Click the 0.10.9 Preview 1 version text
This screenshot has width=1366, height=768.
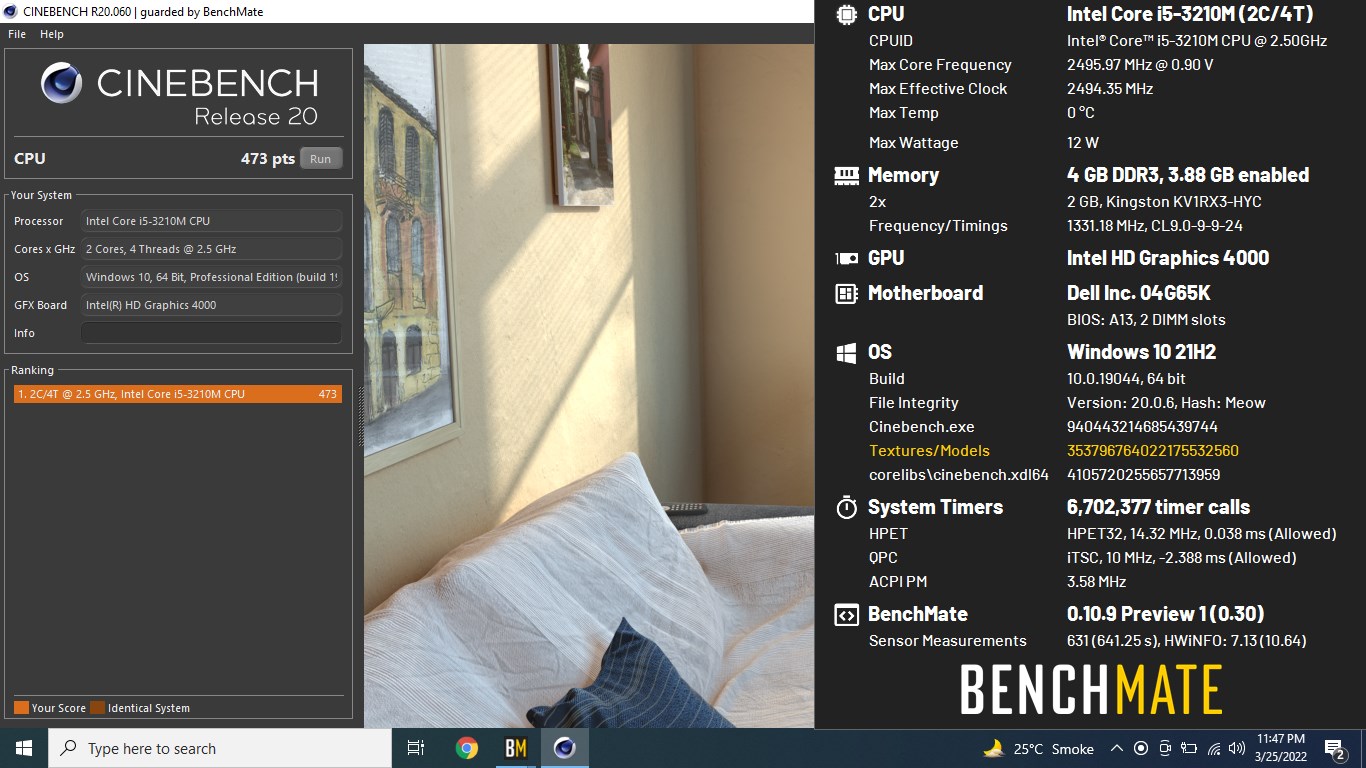coord(1165,615)
